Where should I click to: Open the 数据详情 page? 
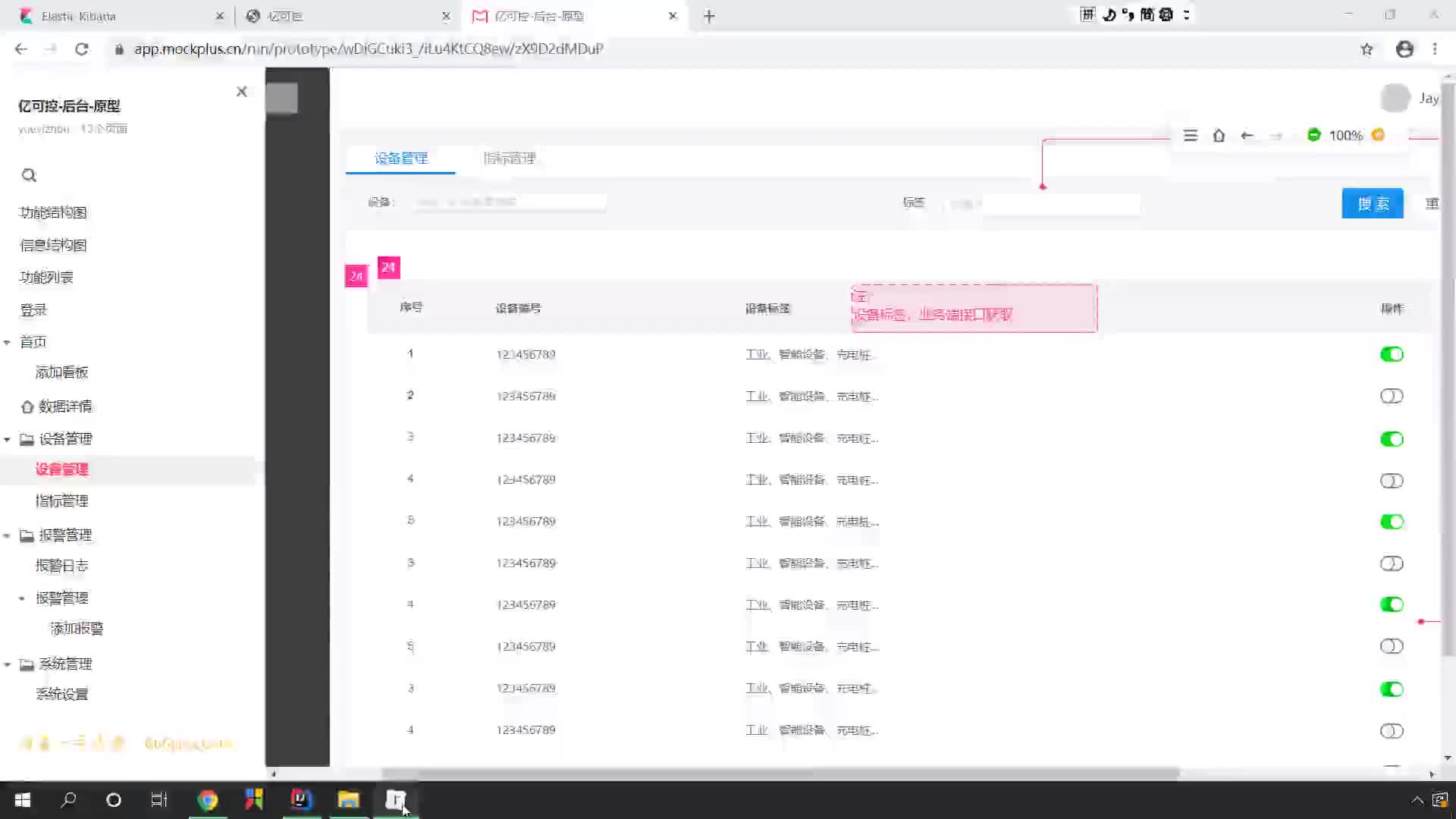[x=65, y=406]
